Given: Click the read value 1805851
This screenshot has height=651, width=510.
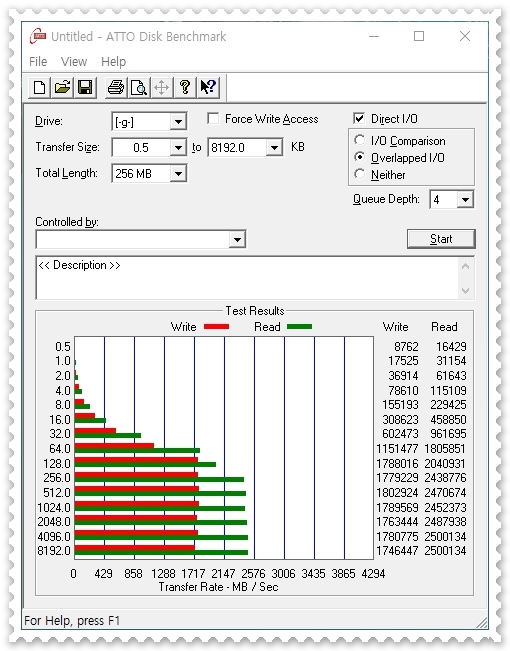Looking at the screenshot, I should pos(444,449).
